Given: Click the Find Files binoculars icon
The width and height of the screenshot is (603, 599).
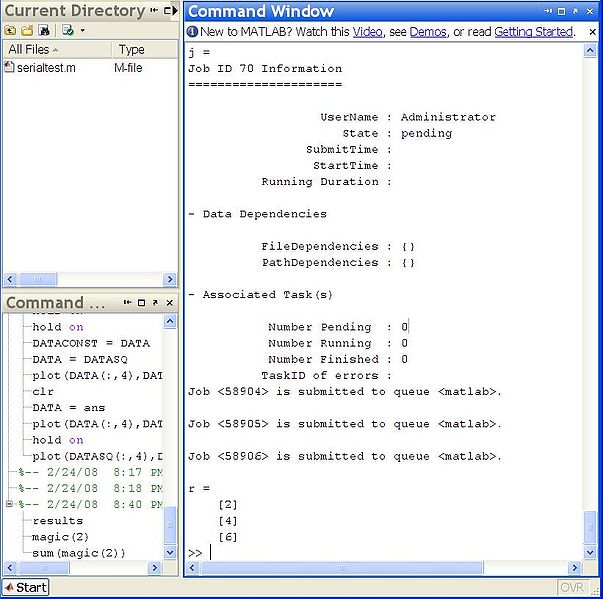Looking at the screenshot, I should [44, 30].
